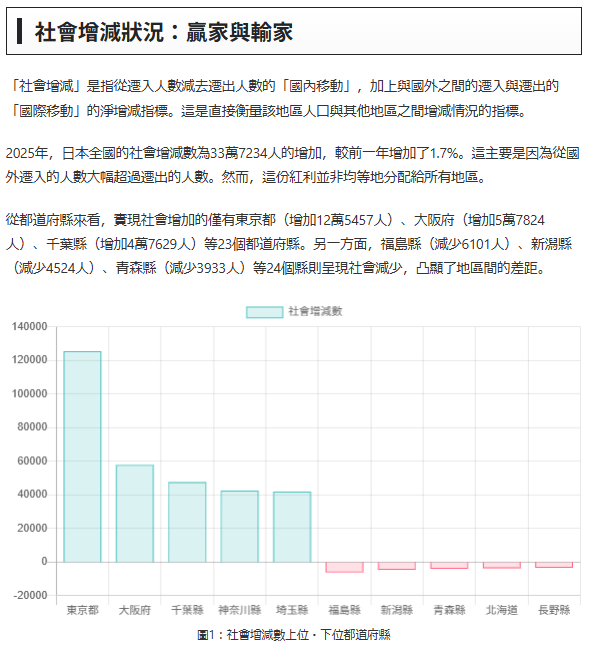Click the 神奈川縣 axis label
Viewport: 597px width, 652px height.
pyautogui.click(x=239, y=610)
